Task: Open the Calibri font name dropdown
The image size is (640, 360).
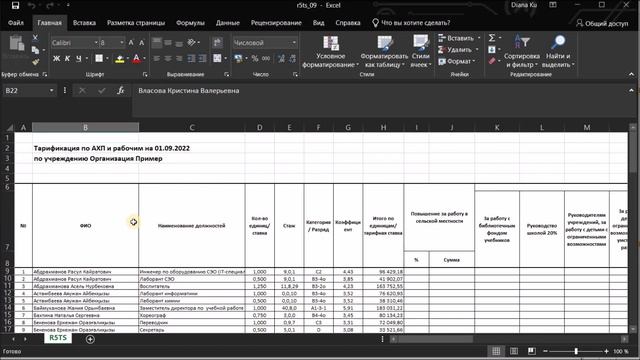Action: coord(96,42)
